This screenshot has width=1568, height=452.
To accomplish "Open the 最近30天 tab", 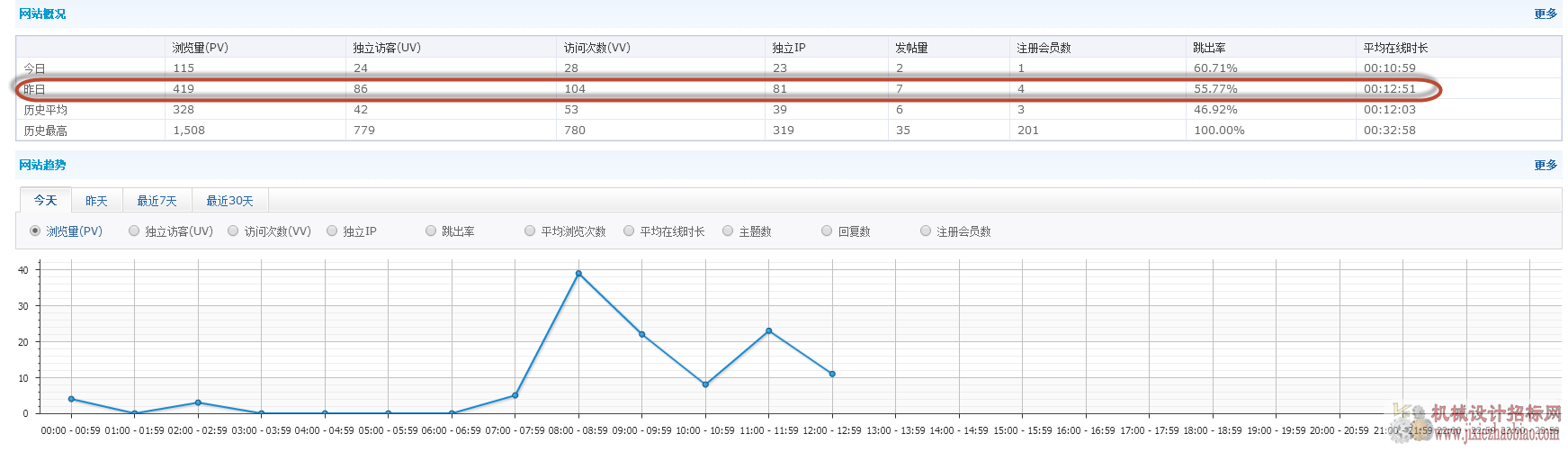I will point(229,201).
